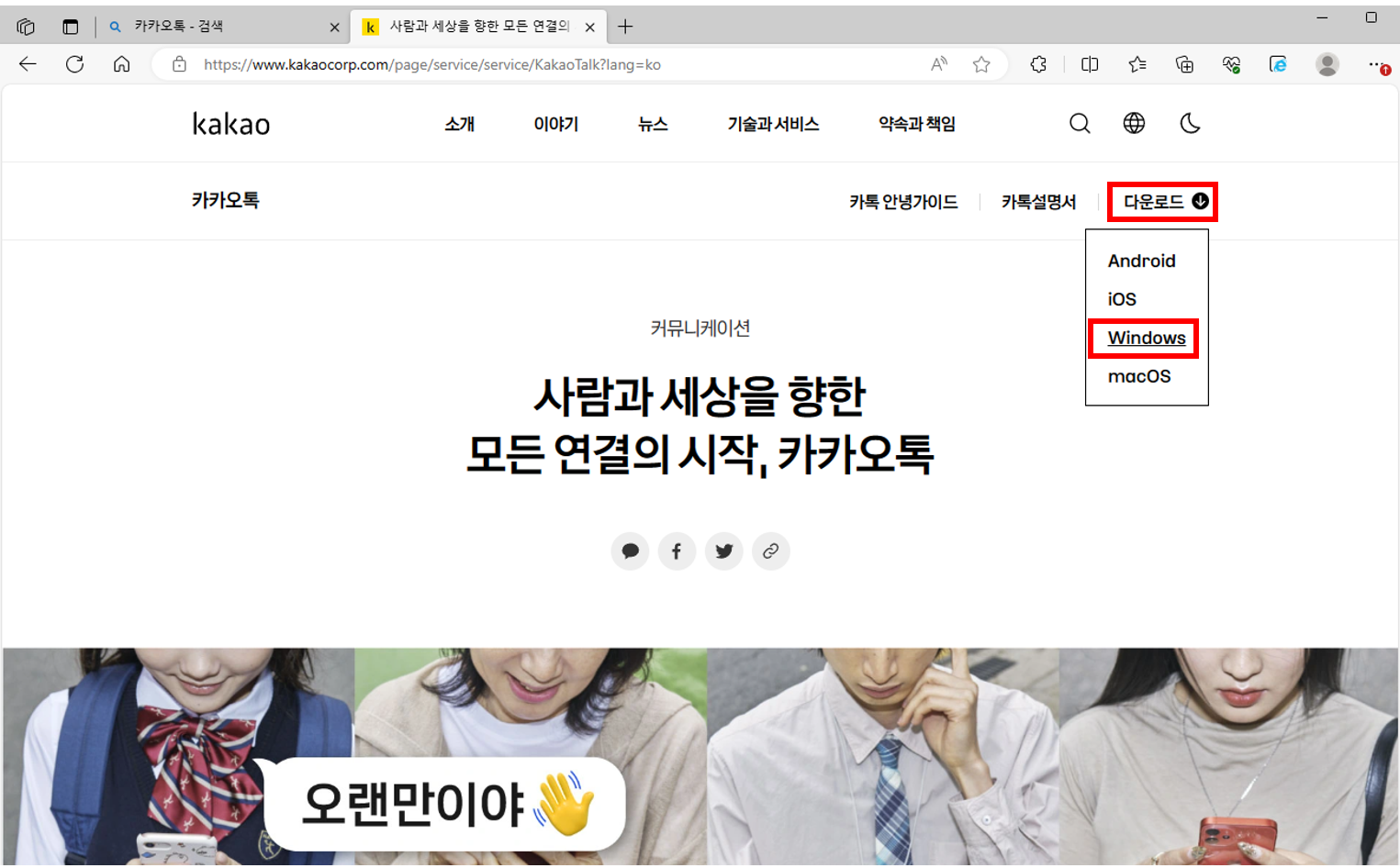Share page on Twitter icon

tap(724, 551)
